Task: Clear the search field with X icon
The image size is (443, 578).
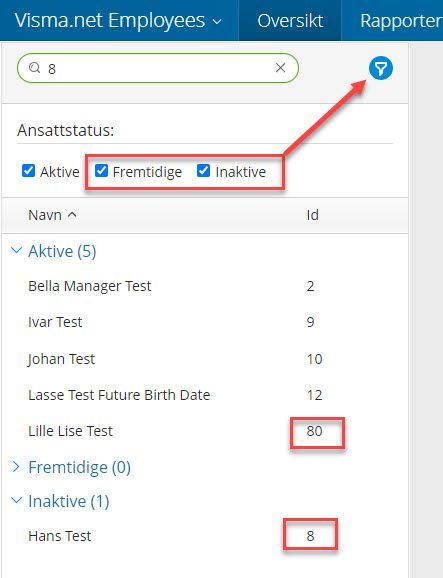Action: (x=280, y=68)
